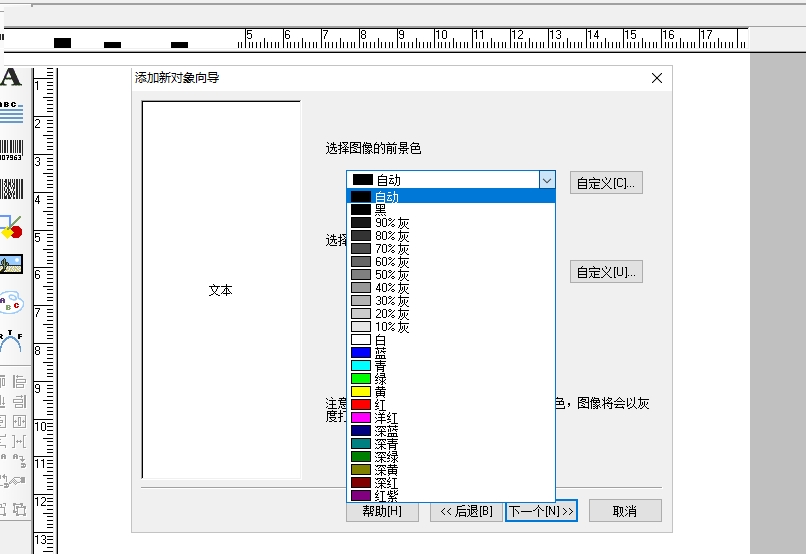This screenshot has width=806, height=554.
Task: Go back with 后退[B] button
Action: tap(466, 511)
